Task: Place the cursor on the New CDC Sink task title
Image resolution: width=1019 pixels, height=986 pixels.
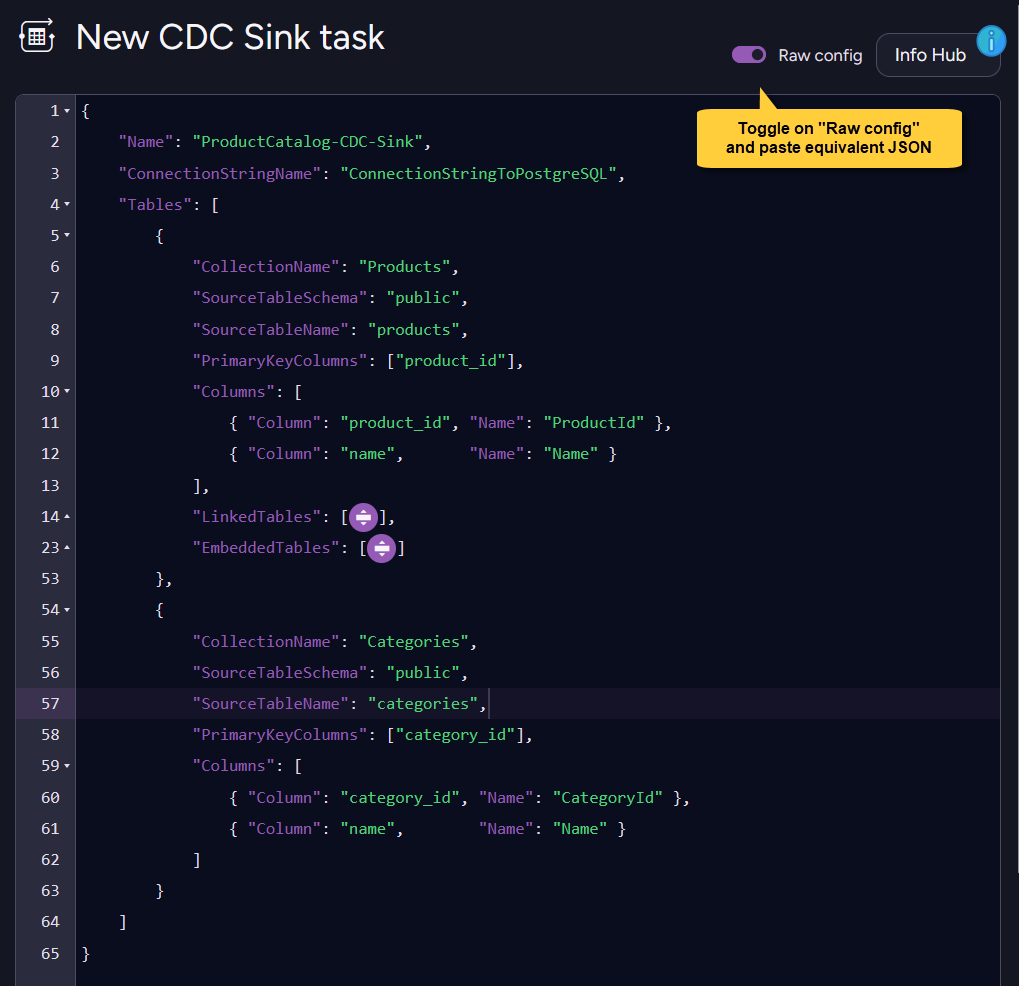Action: point(230,37)
